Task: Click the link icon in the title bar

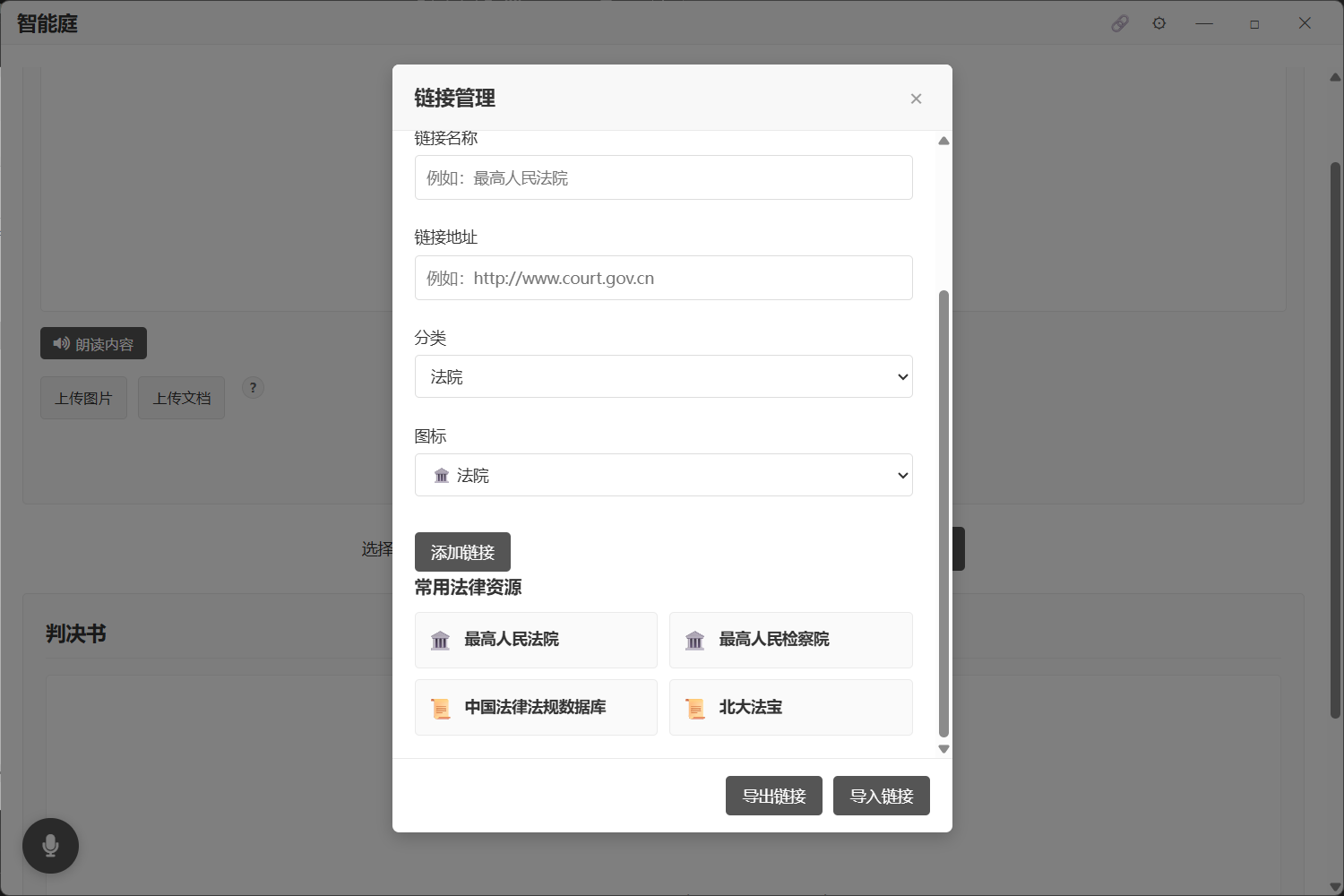Action: coord(1120,23)
